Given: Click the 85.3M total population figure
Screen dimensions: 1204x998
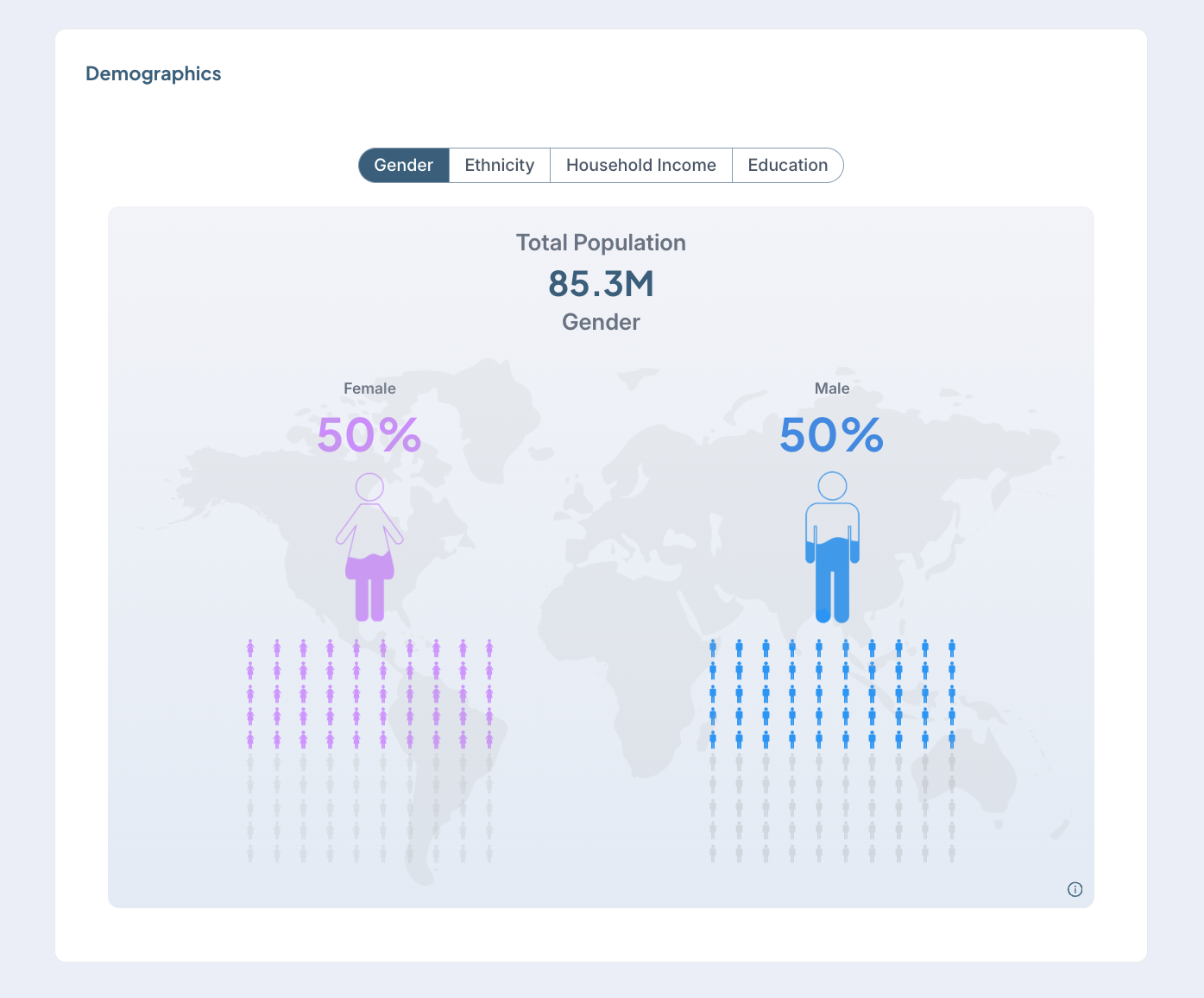Looking at the screenshot, I should point(602,284).
